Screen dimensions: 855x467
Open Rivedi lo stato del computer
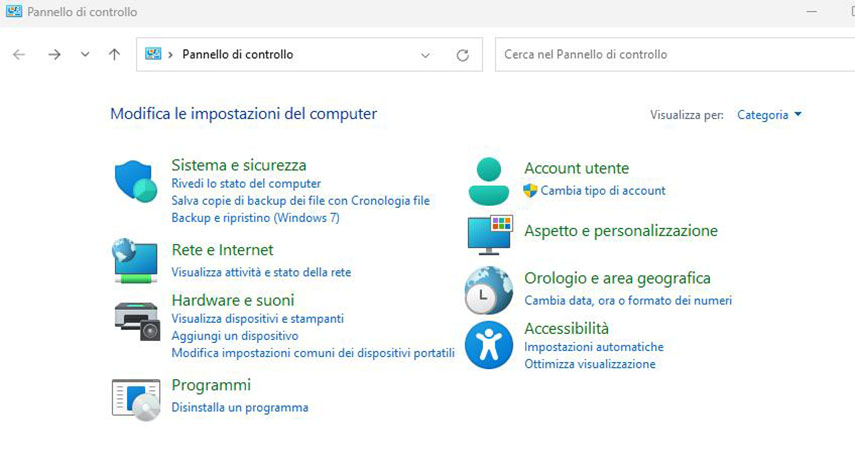246,183
